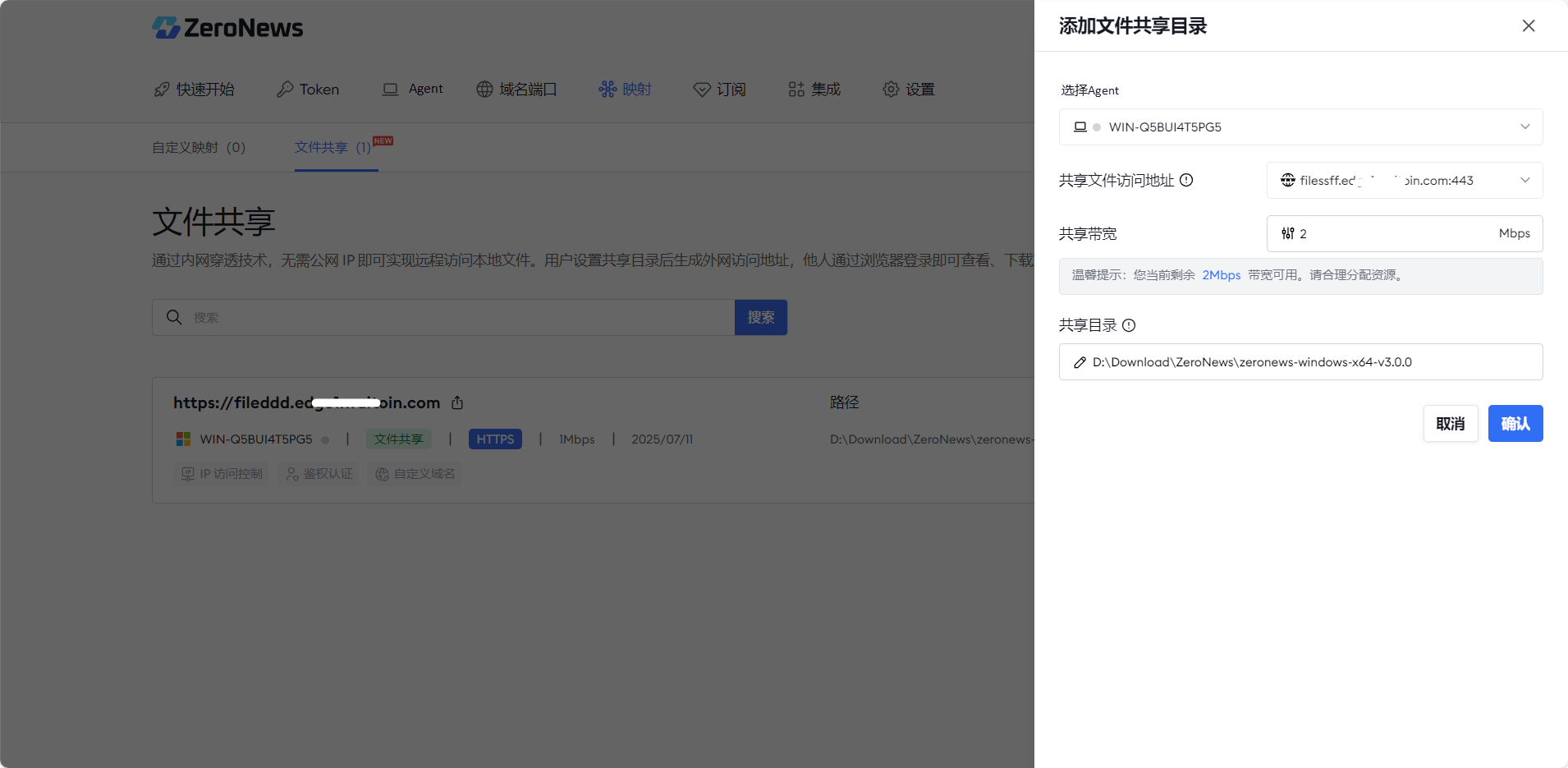Open the 域名端口 menu item

(x=516, y=90)
